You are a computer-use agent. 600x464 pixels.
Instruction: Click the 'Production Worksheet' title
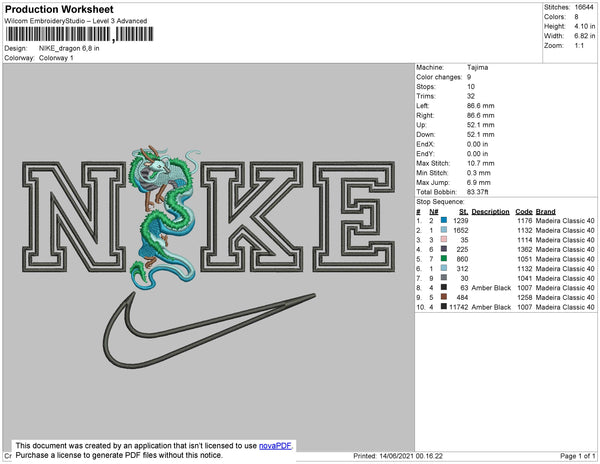tap(59, 10)
